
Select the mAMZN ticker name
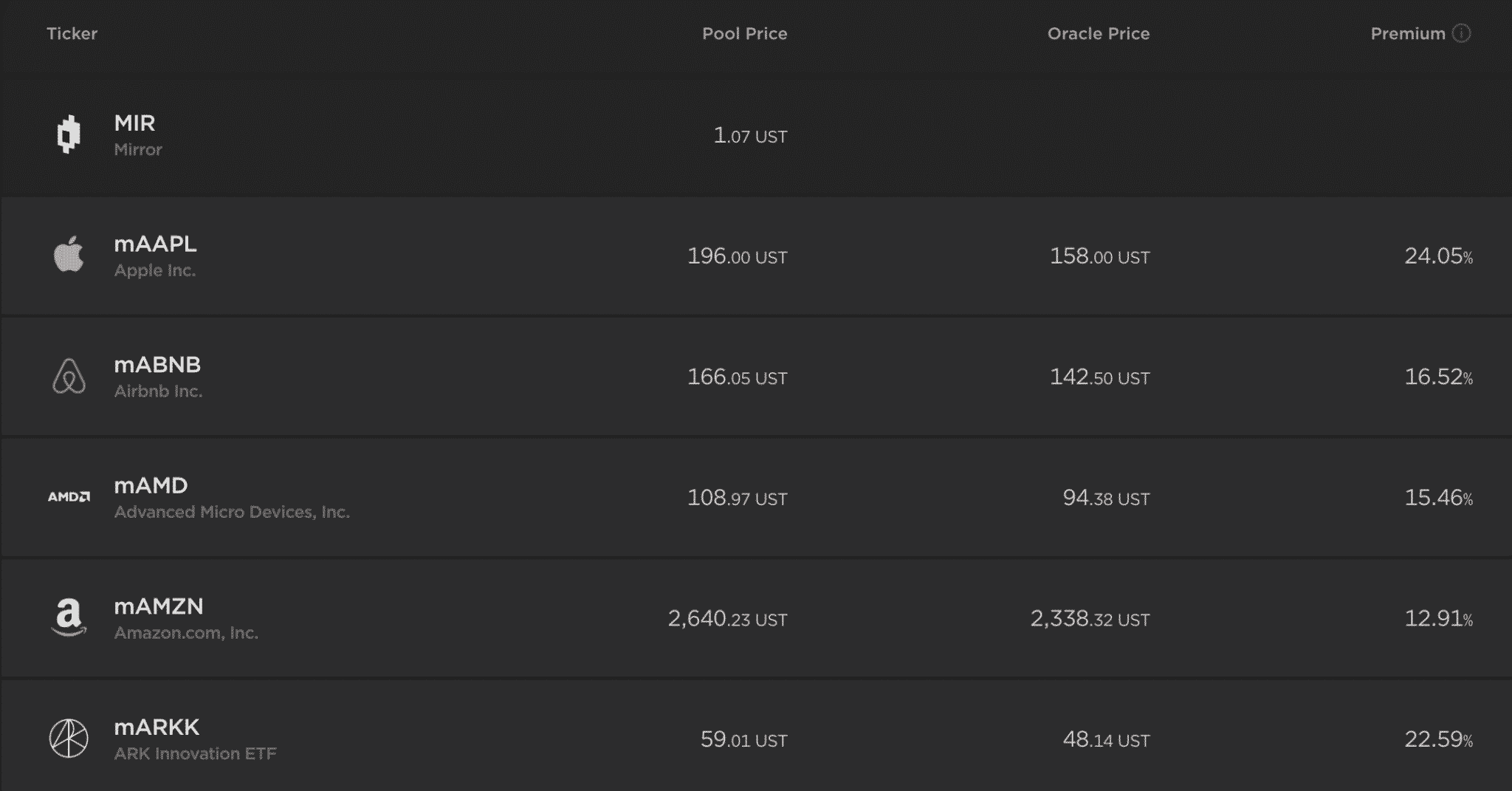pos(158,606)
